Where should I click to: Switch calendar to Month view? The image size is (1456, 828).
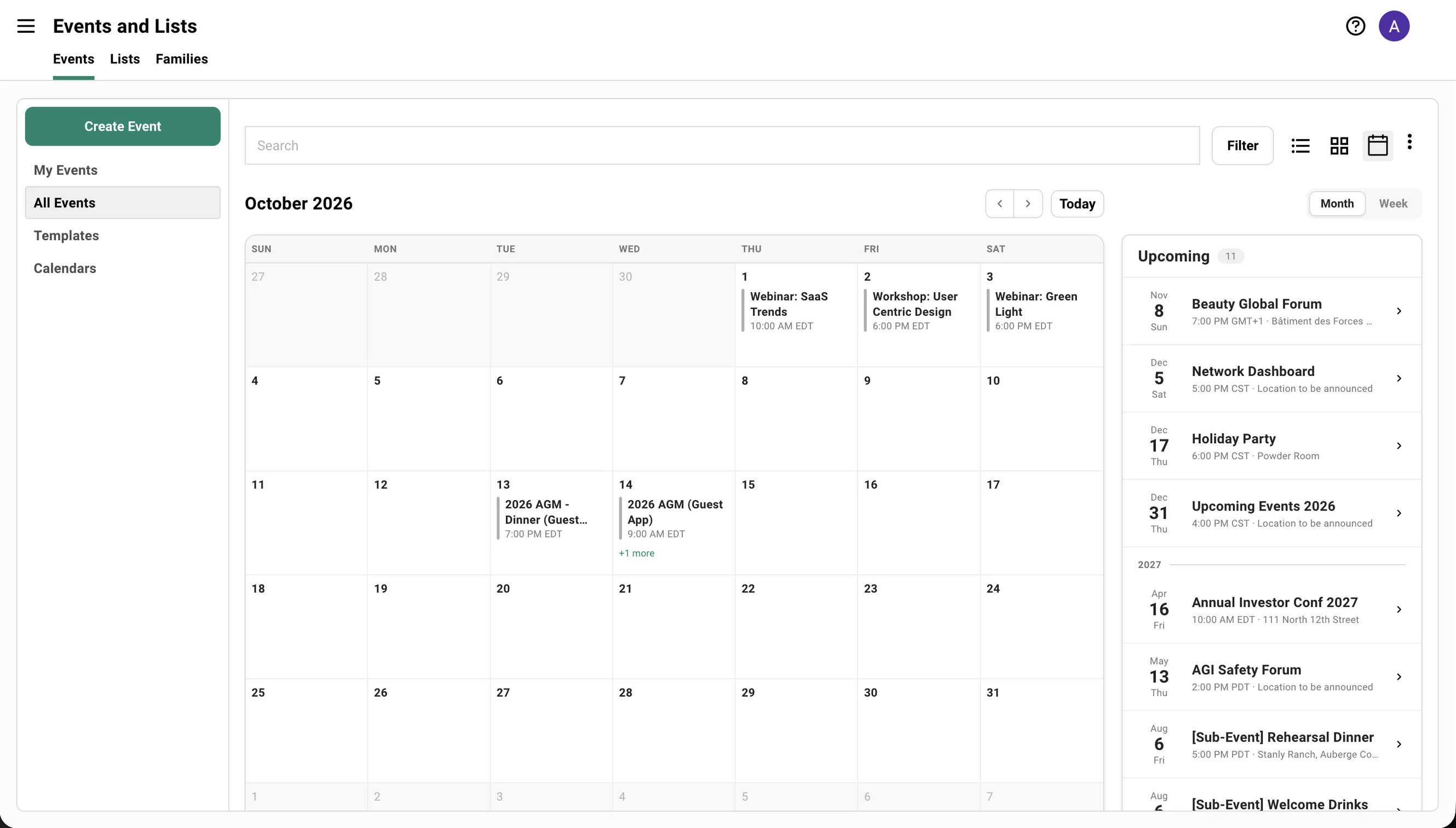click(x=1337, y=204)
